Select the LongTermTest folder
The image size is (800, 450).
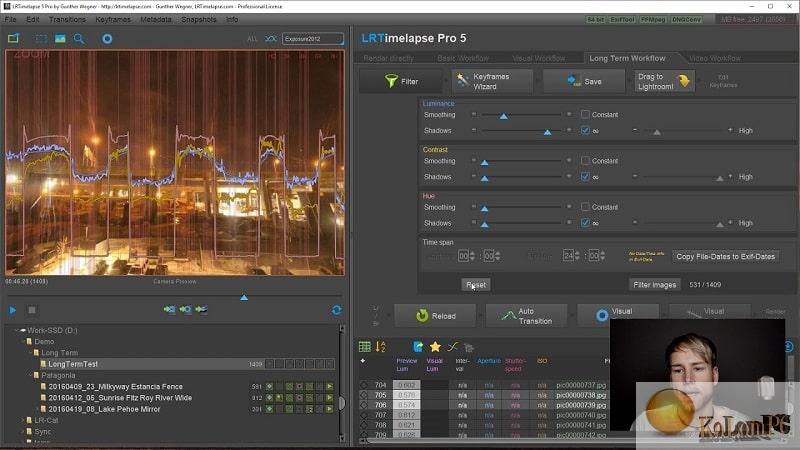point(73,364)
